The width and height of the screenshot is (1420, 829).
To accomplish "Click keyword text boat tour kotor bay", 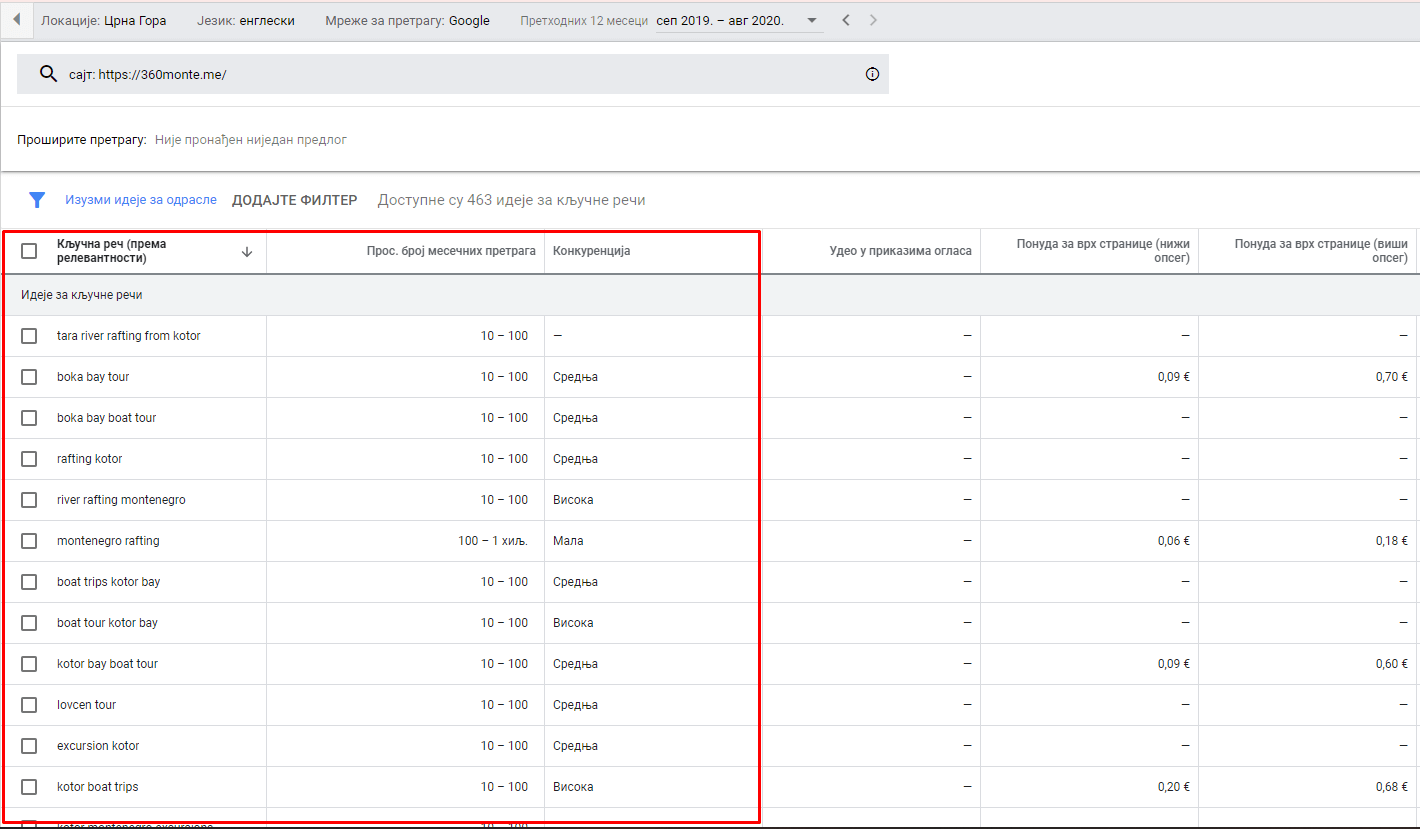I will [108, 623].
